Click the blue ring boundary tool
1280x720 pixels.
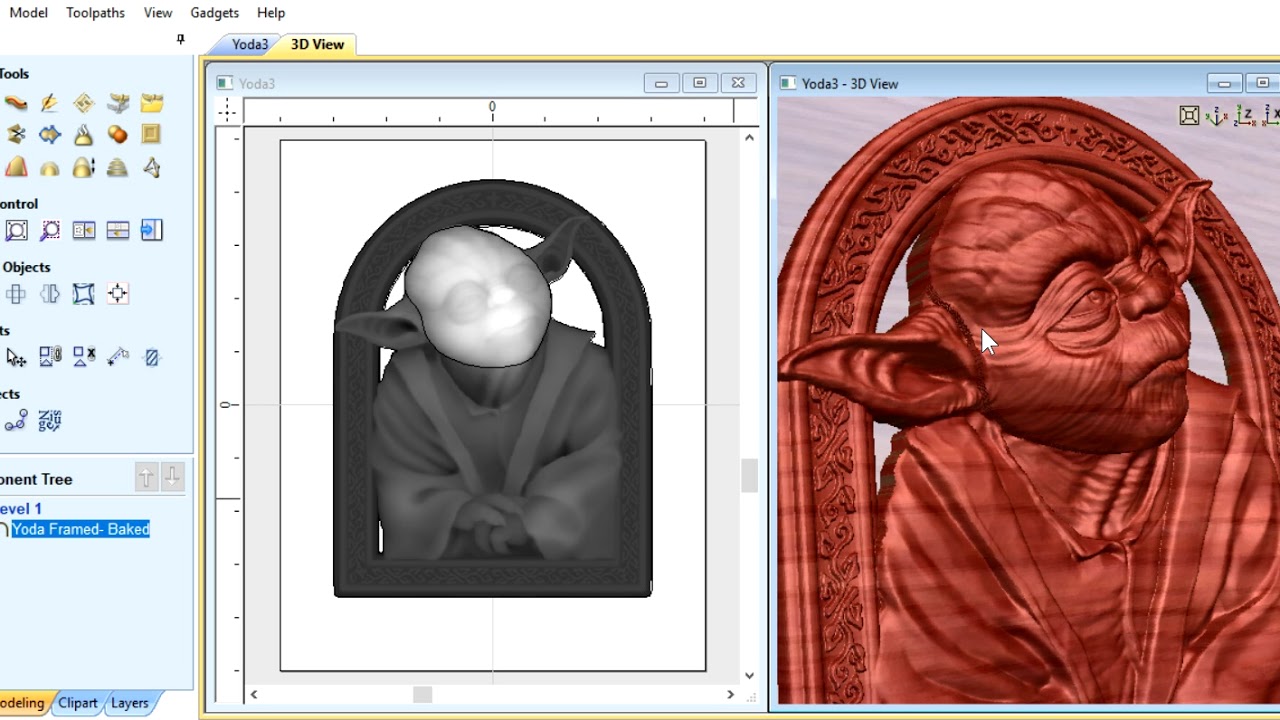click(x=50, y=134)
